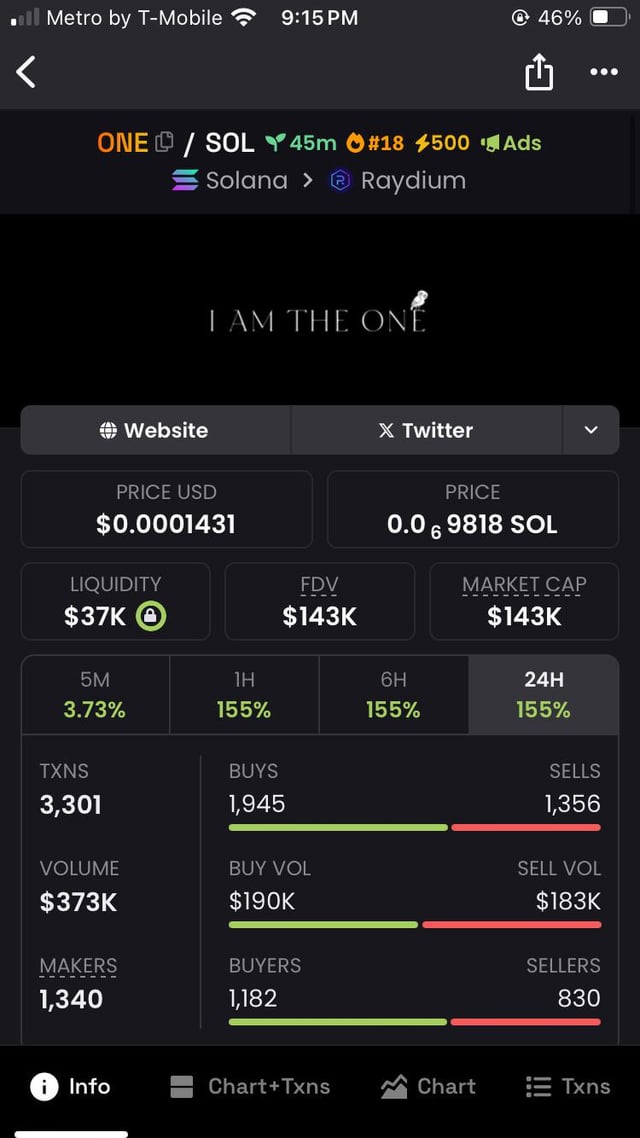Select the 1H timeframe tab

tap(244, 695)
